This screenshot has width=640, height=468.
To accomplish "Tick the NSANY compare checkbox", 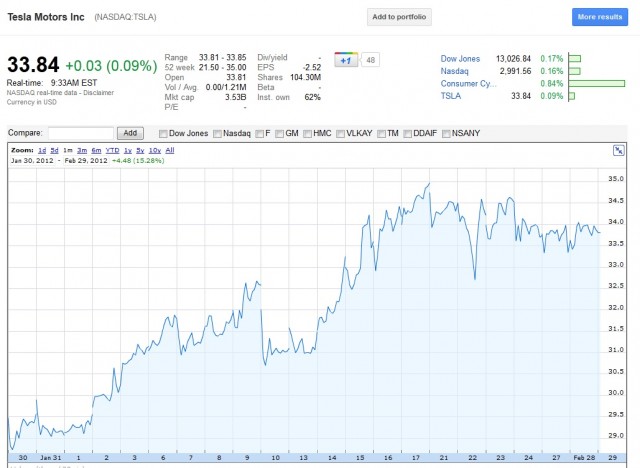I will (x=446, y=133).
